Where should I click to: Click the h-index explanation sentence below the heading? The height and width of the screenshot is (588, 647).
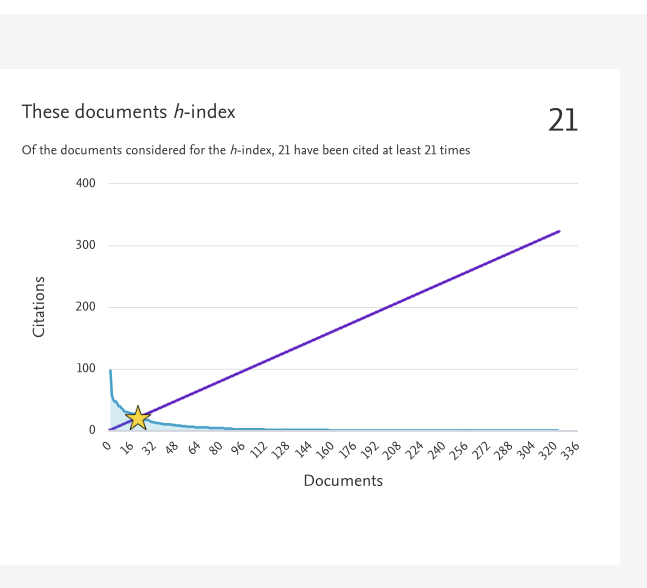click(x=246, y=150)
